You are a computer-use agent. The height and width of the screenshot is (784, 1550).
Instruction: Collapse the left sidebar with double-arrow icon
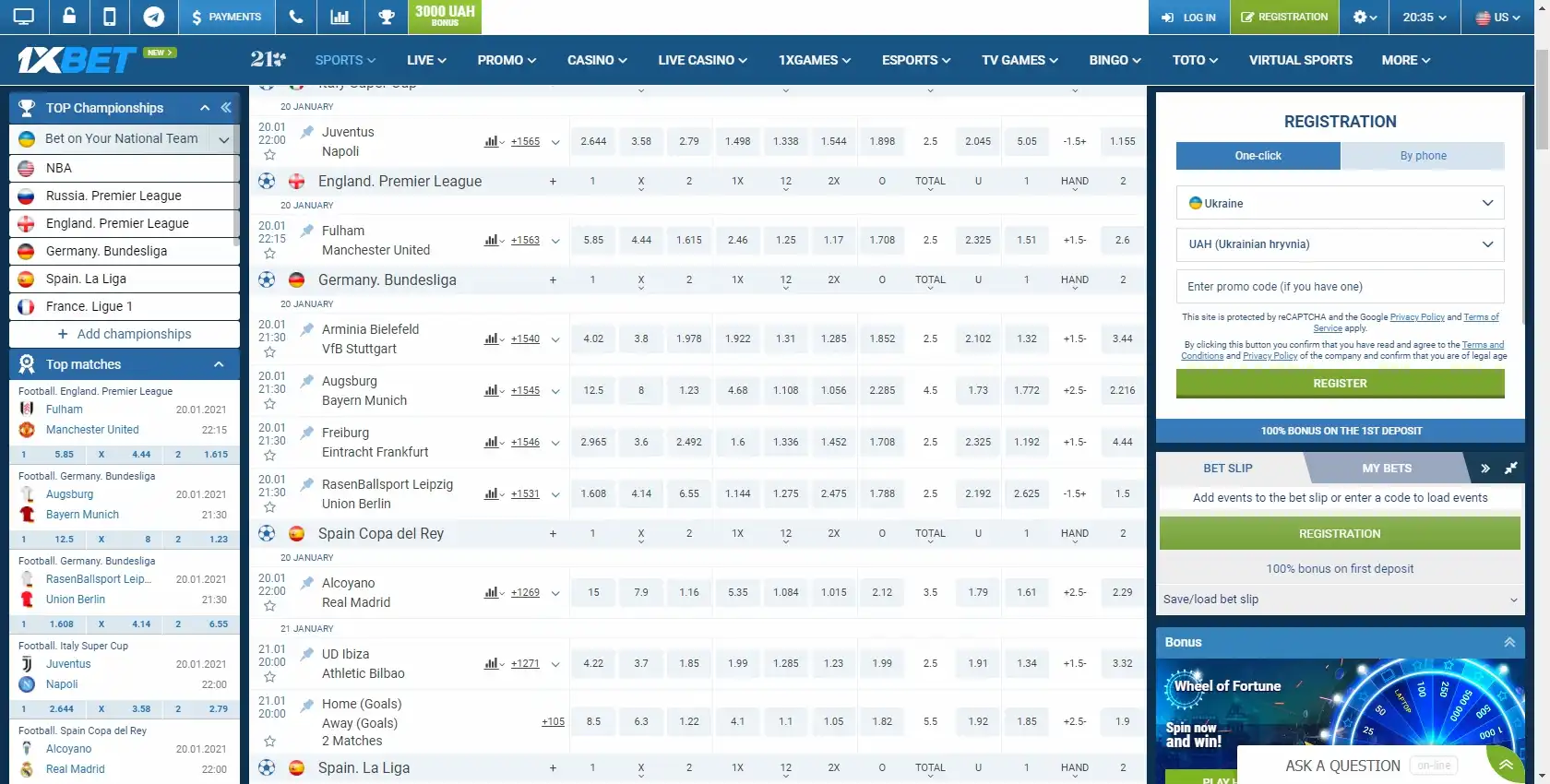point(226,108)
